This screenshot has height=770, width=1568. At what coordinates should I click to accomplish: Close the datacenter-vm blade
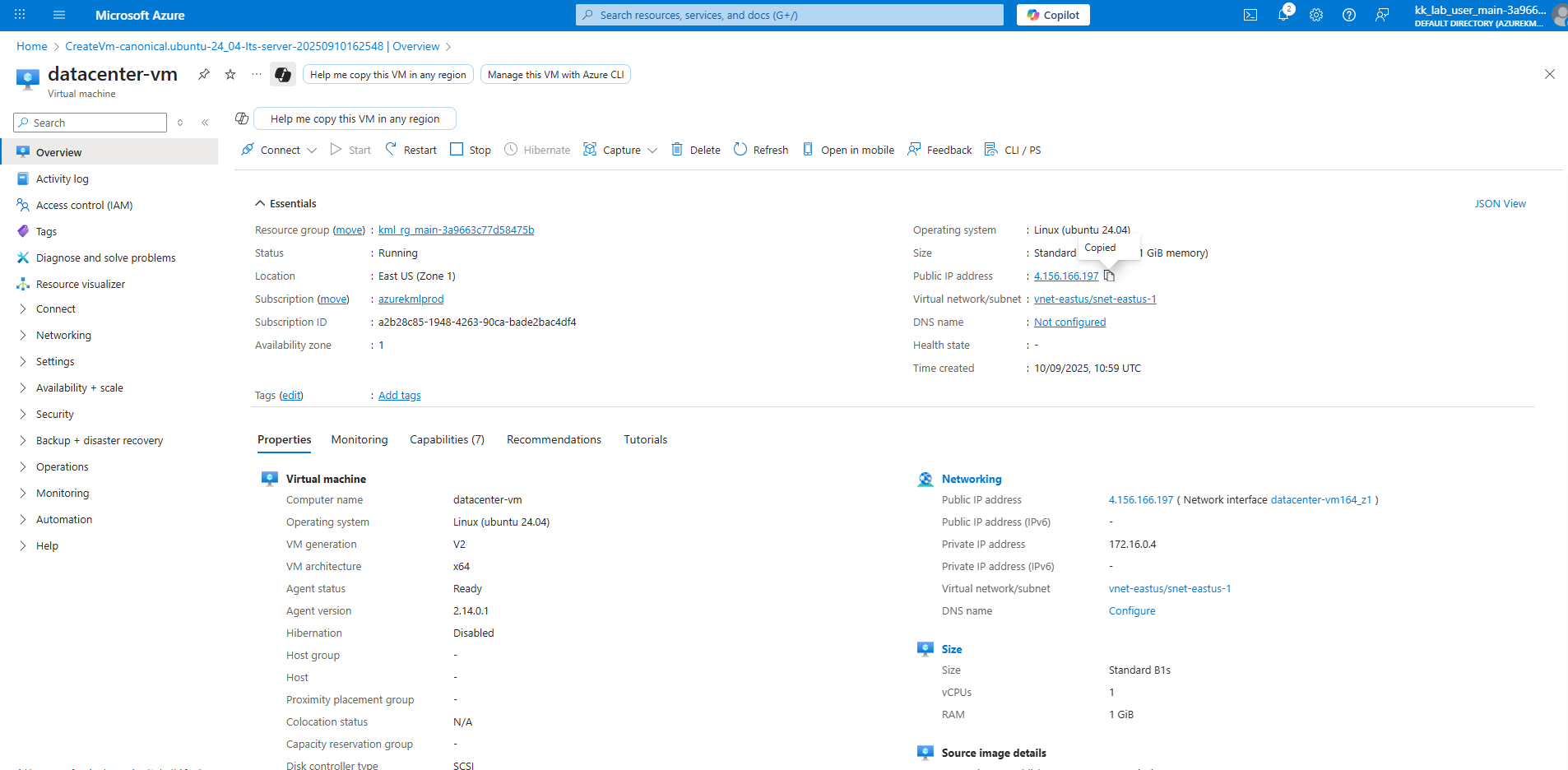click(x=1550, y=74)
